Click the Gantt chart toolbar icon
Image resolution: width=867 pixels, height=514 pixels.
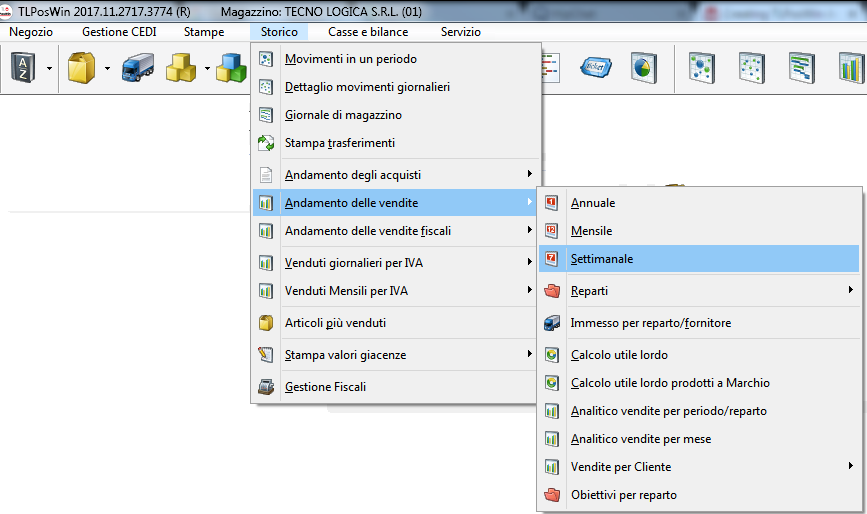[801, 68]
